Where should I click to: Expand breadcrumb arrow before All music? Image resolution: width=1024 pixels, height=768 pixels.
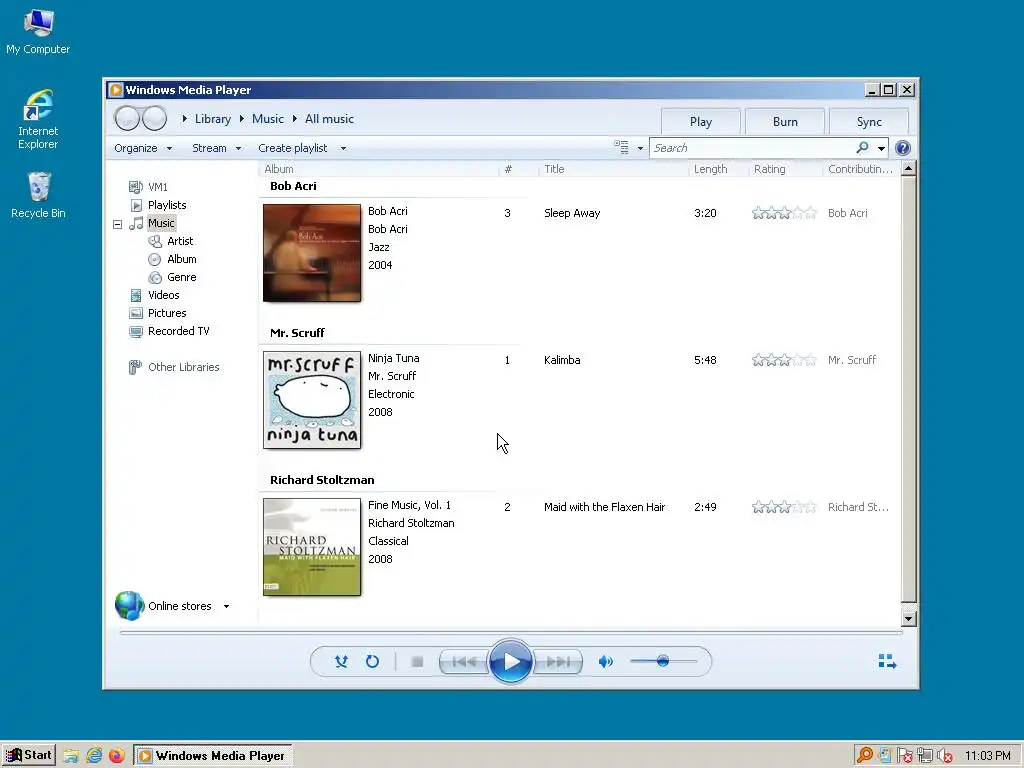[x=295, y=119]
